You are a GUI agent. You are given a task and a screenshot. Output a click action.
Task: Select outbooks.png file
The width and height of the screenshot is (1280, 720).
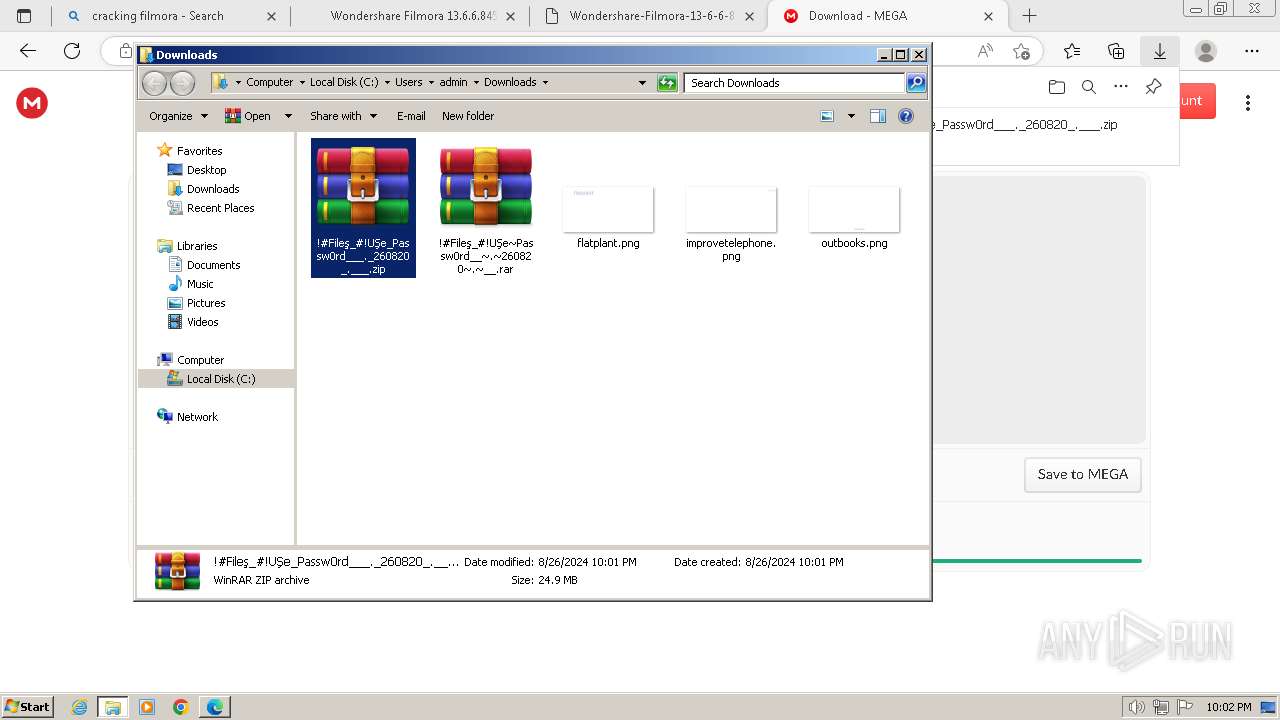coord(854,217)
